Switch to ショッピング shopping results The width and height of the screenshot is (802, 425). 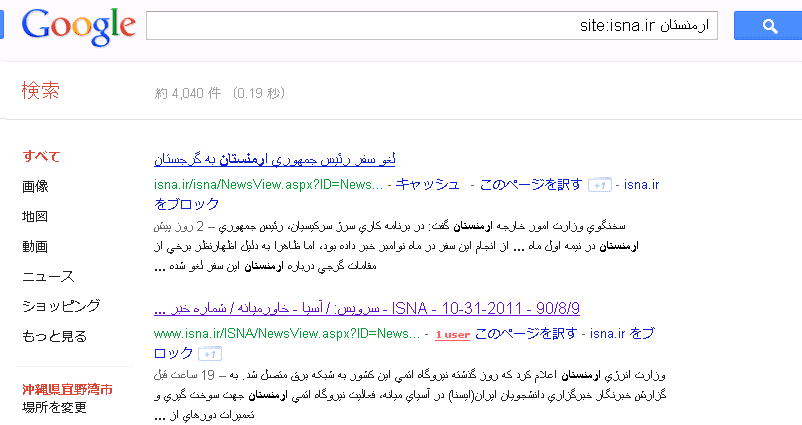tap(61, 306)
